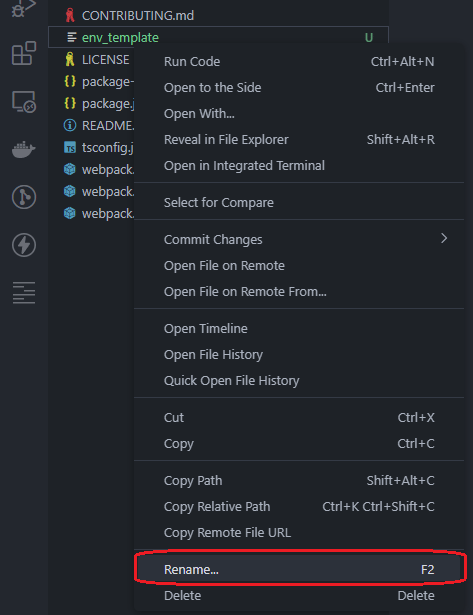Viewport: 473px width, 615px height.
Task: Open the Run and Debug icon
Action: (x=24, y=8)
